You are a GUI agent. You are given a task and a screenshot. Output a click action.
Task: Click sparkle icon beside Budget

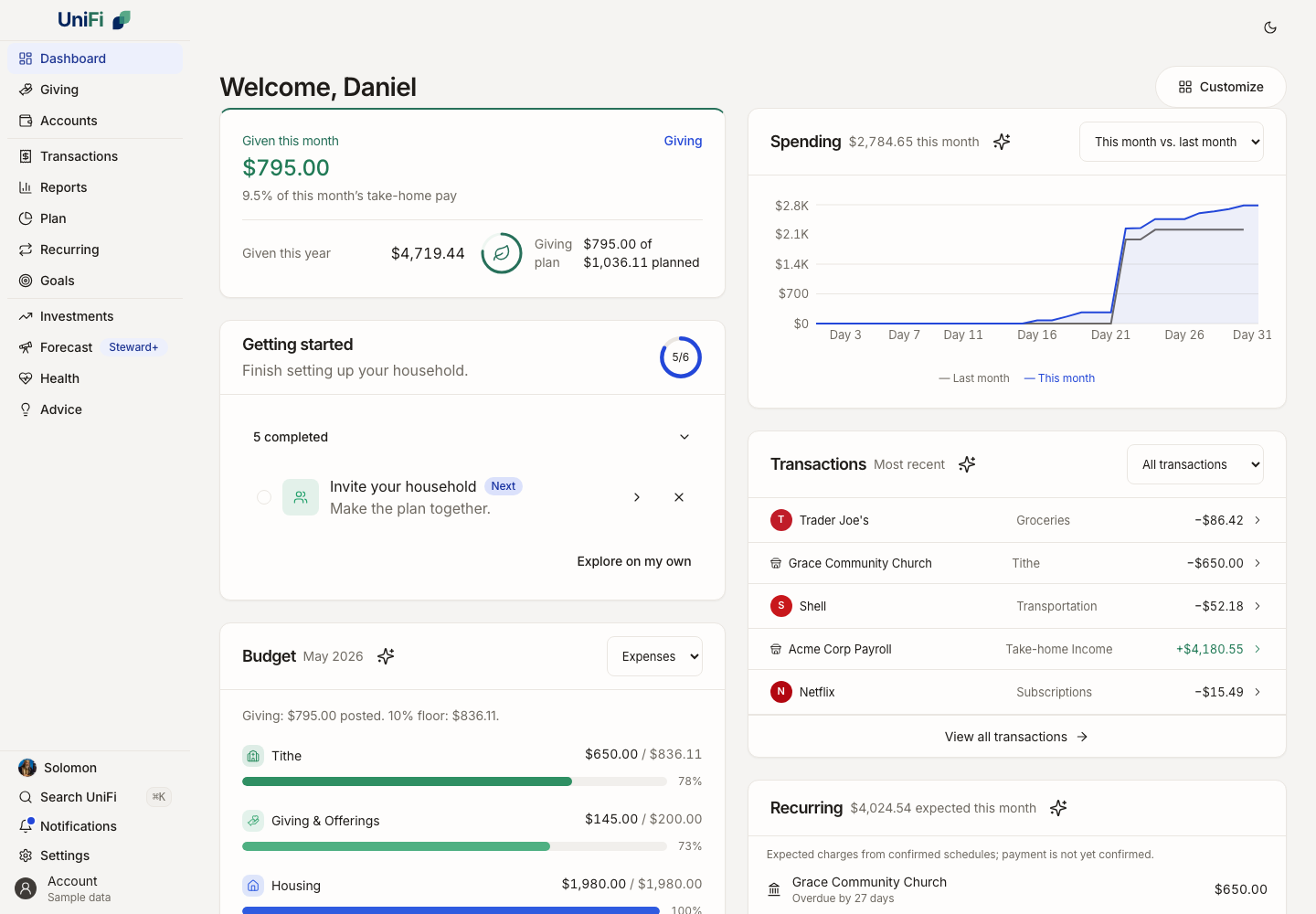386,656
